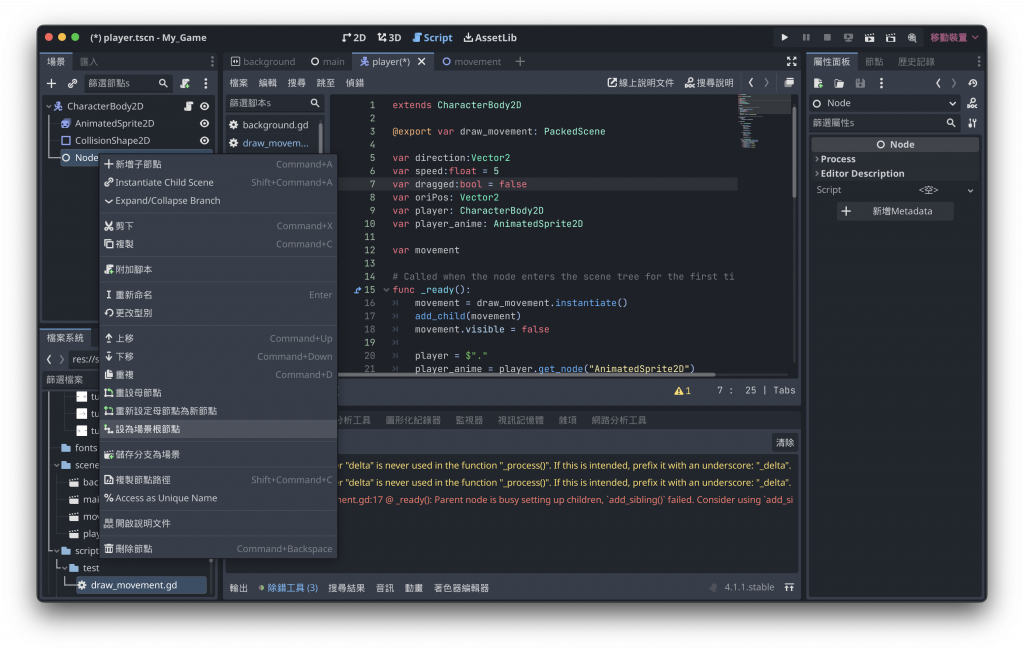Viewport: 1024px width, 651px height.
Task: Load resource folder icon in Inspector
Action: click(839, 83)
